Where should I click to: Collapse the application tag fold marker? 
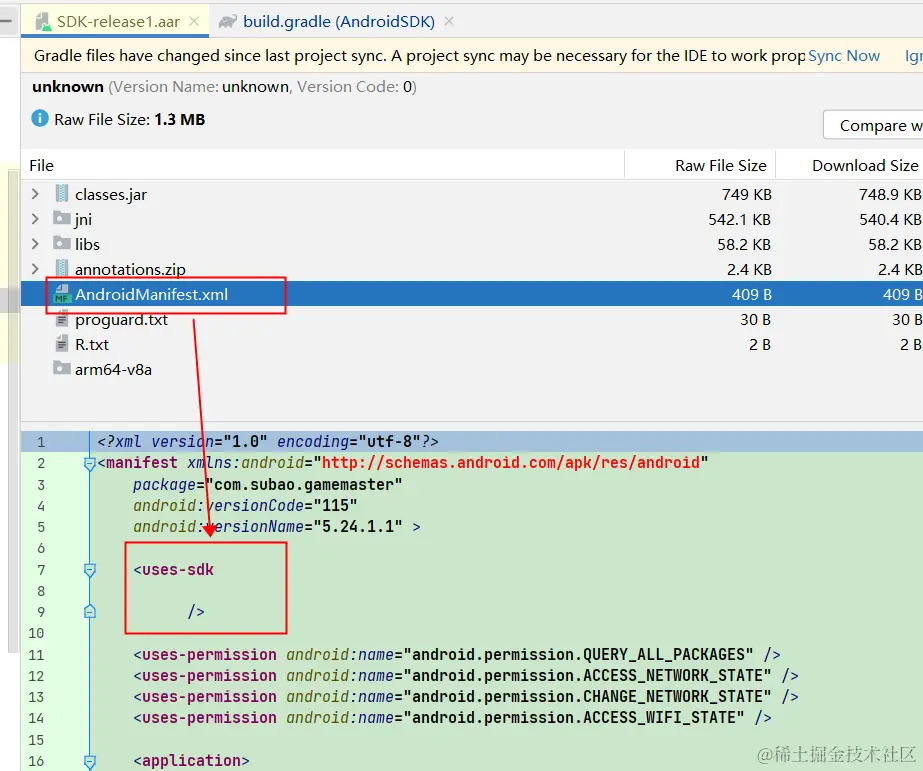pos(89,762)
